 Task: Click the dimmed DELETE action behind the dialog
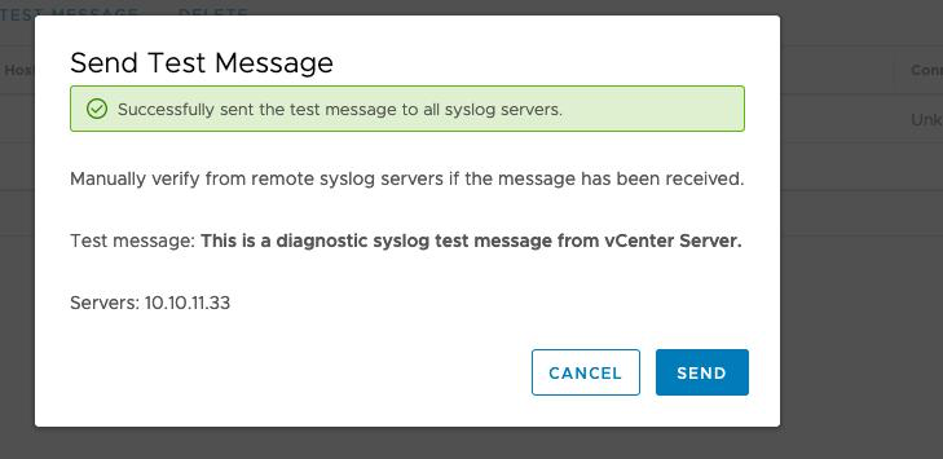(x=213, y=14)
